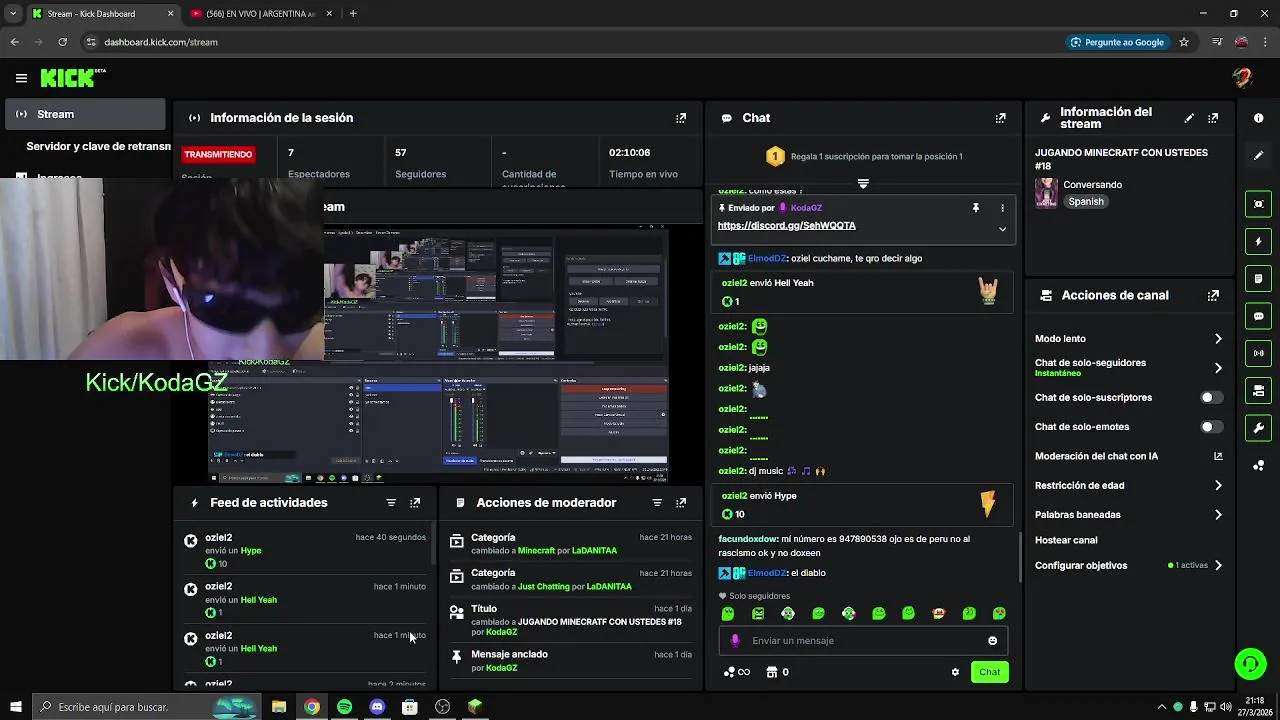Open the emoji picker in message box
1280x720 pixels.
(x=992, y=641)
